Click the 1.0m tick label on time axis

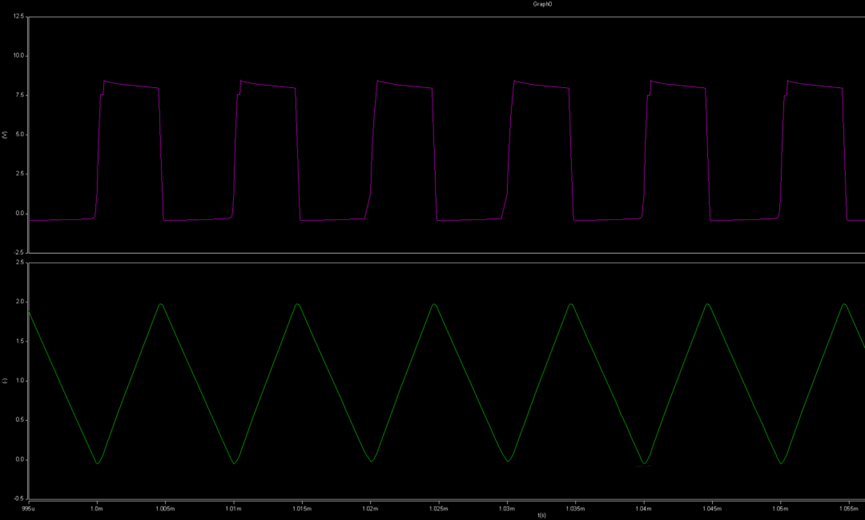pos(96,507)
